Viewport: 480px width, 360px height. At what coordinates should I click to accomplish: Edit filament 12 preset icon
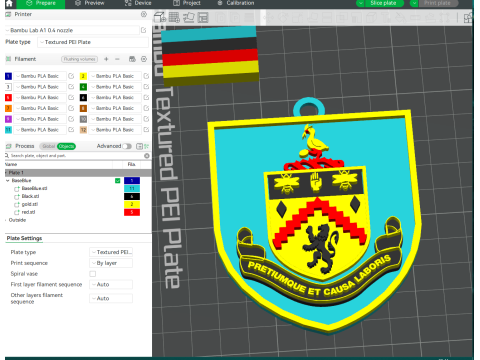point(146,130)
